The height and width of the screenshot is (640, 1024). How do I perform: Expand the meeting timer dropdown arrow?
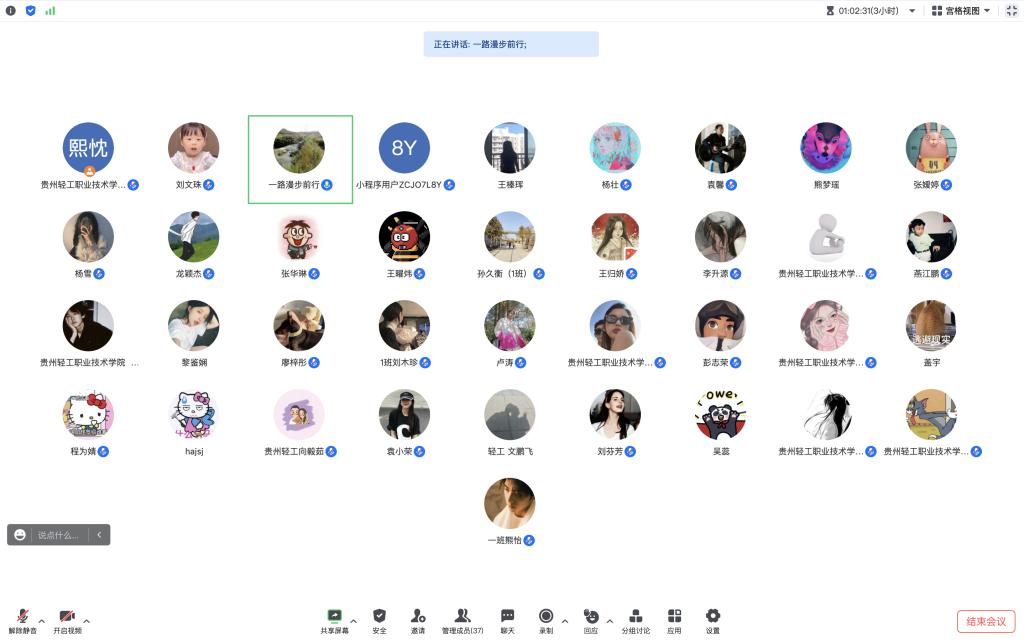(912, 11)
